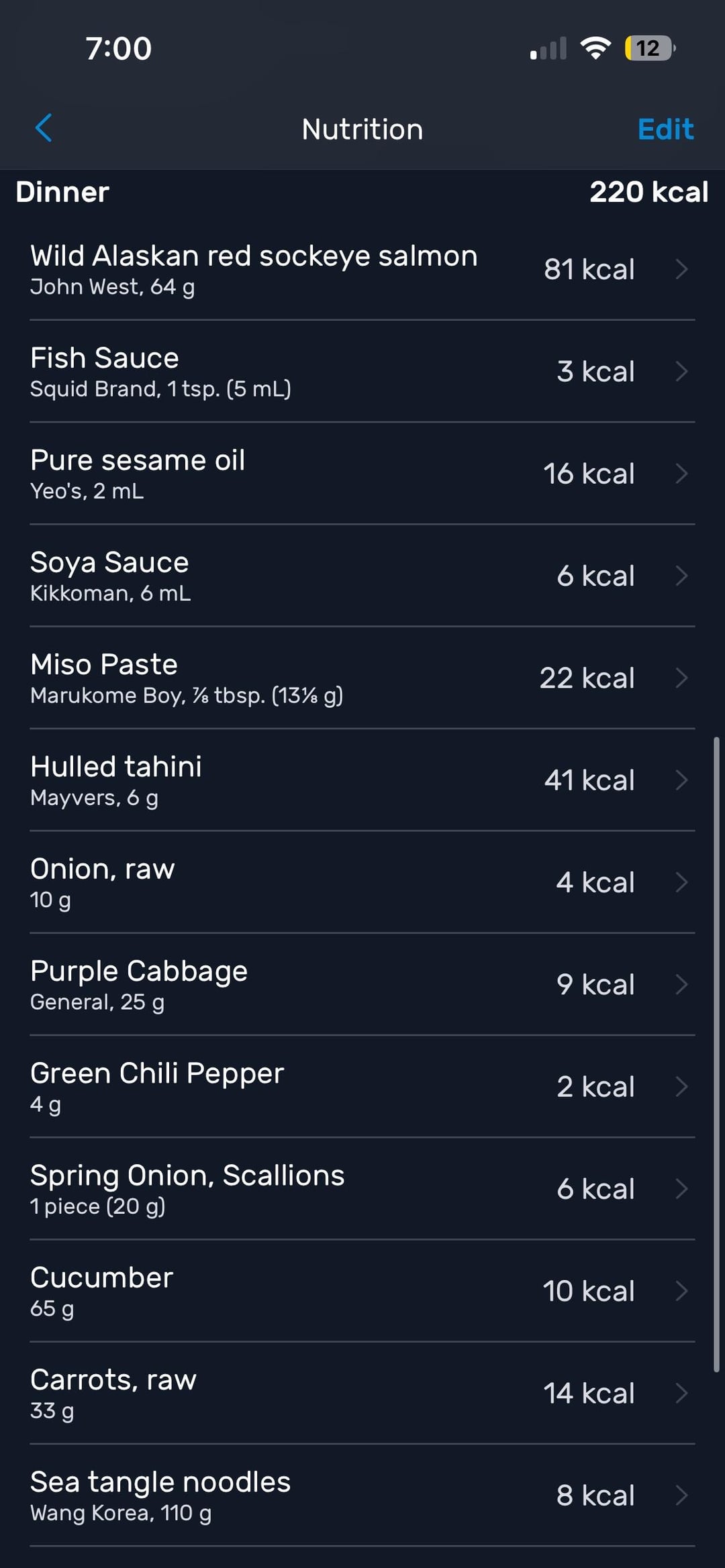This screenshot has width=725, height=1568.
Task: Open the Pure sesame oil chevron
Action: [x=681, y=474]
